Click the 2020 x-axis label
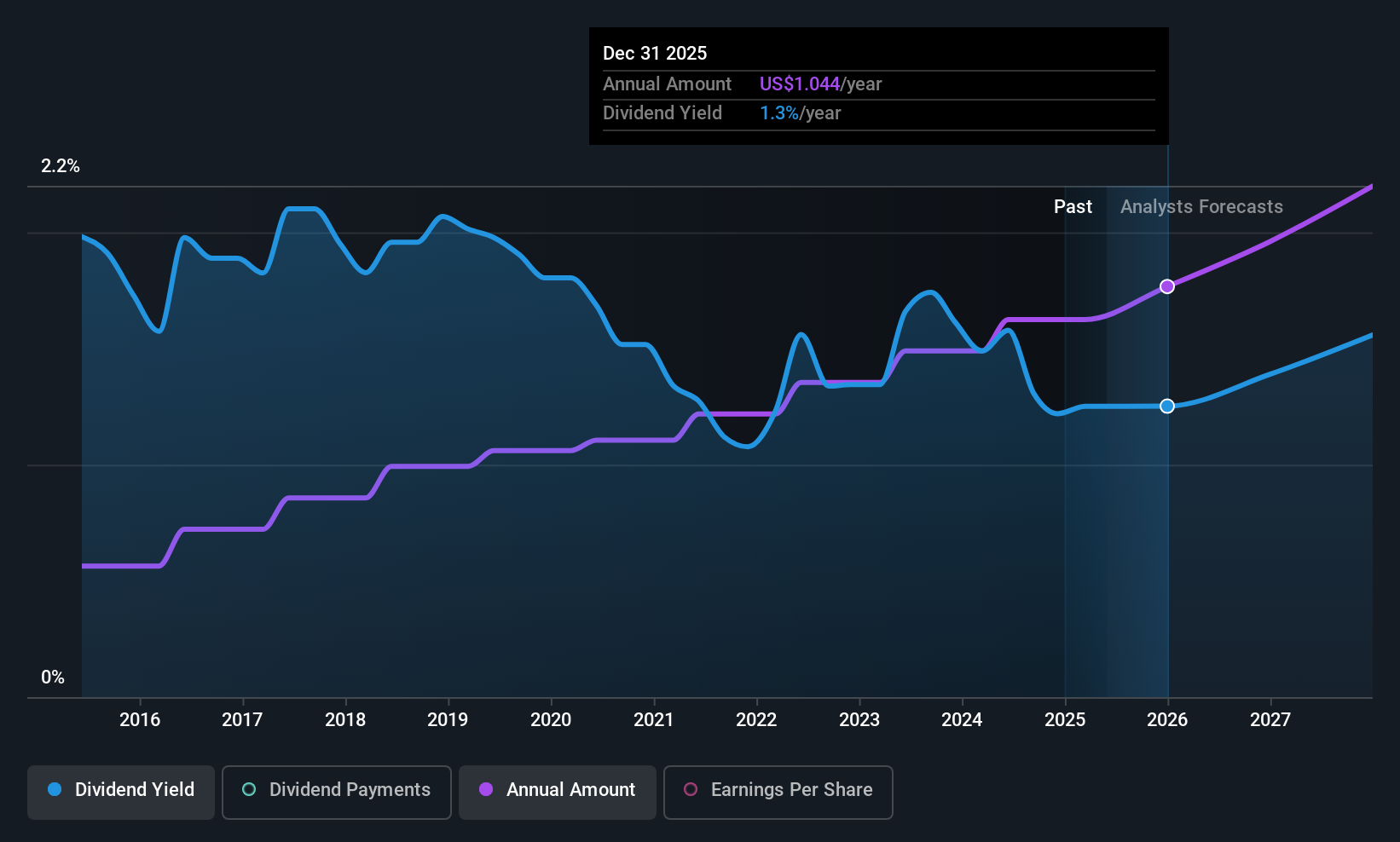The image size is (1400, 842). point(551,720)
